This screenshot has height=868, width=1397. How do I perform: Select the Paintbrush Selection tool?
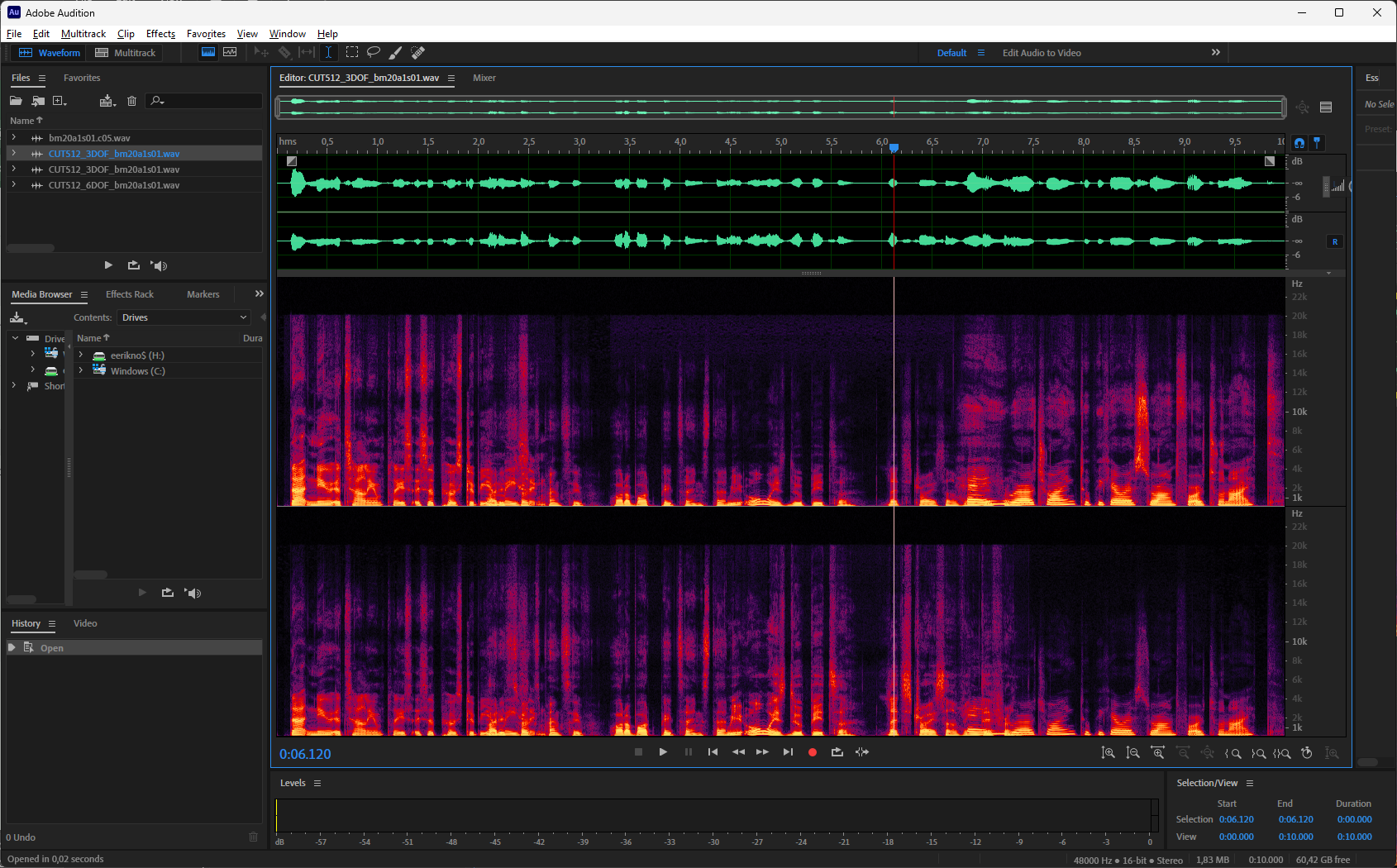tap(396, 52)
